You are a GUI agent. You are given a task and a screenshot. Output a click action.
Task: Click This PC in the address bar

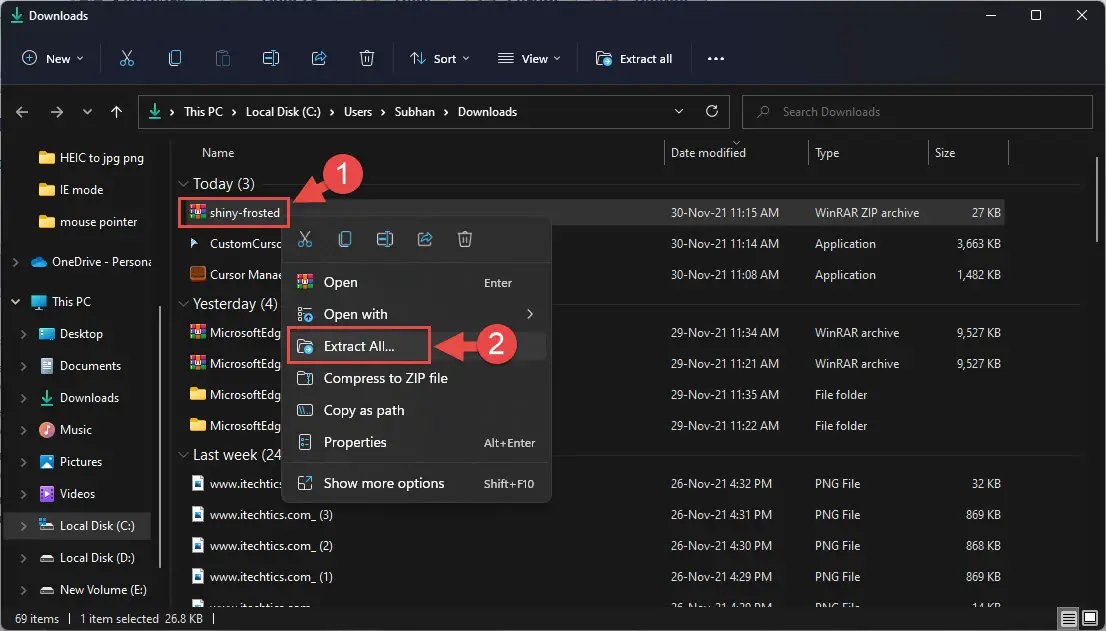click(203, 111)
